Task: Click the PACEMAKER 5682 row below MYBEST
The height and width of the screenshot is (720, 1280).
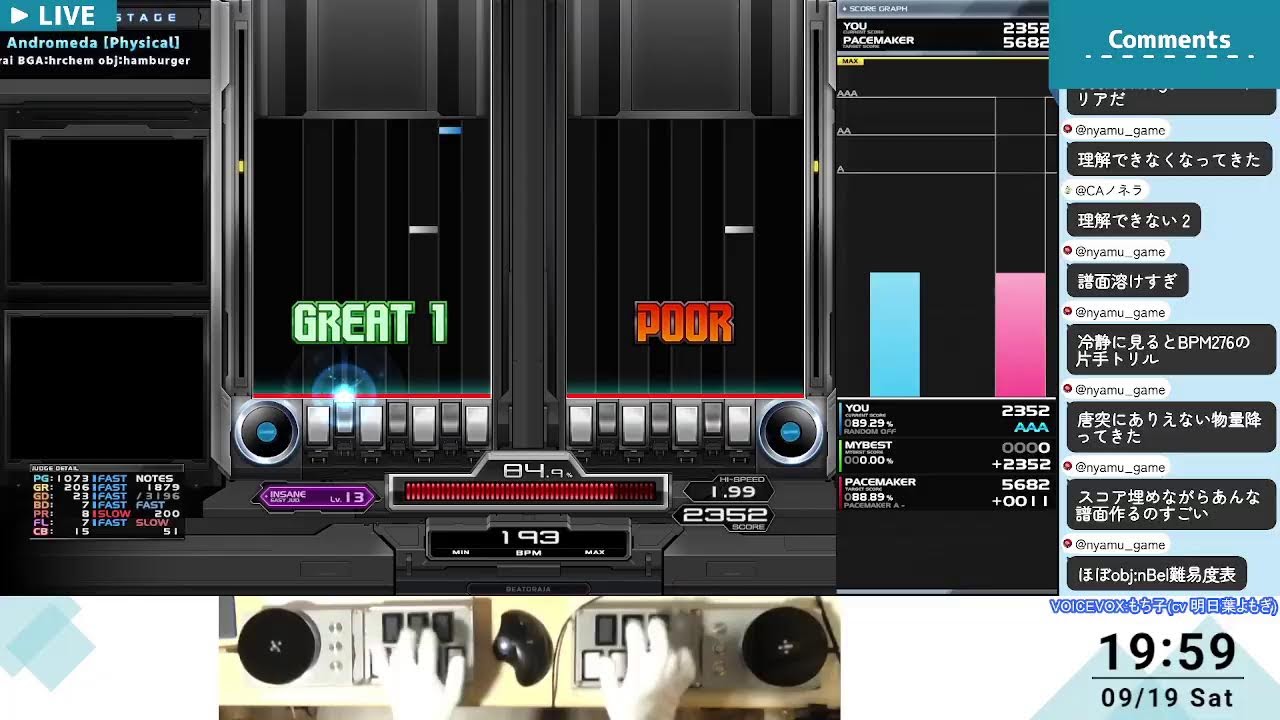Action: pos(946,493)
